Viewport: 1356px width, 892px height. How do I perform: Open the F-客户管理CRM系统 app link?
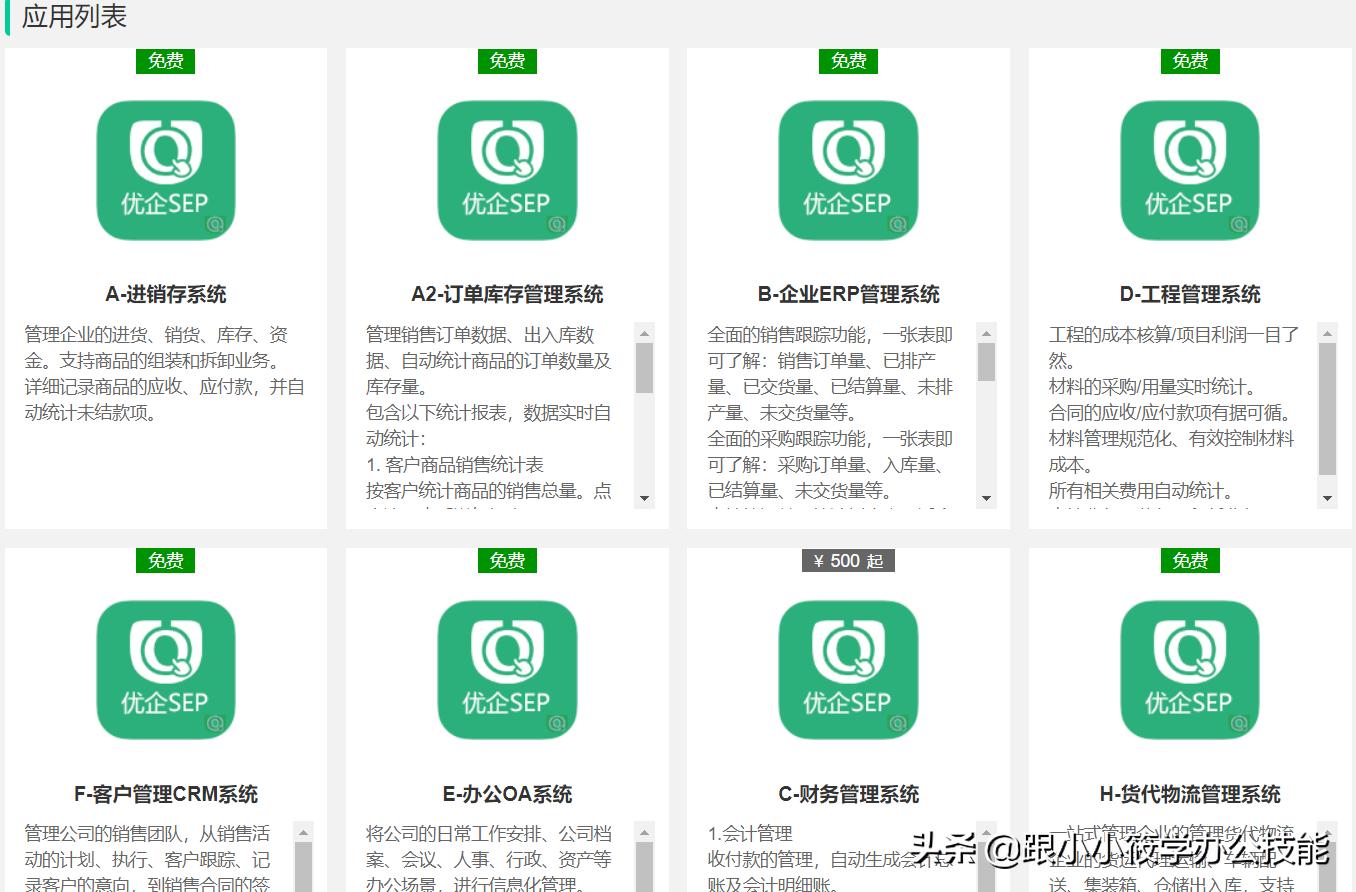click(165, 793)
